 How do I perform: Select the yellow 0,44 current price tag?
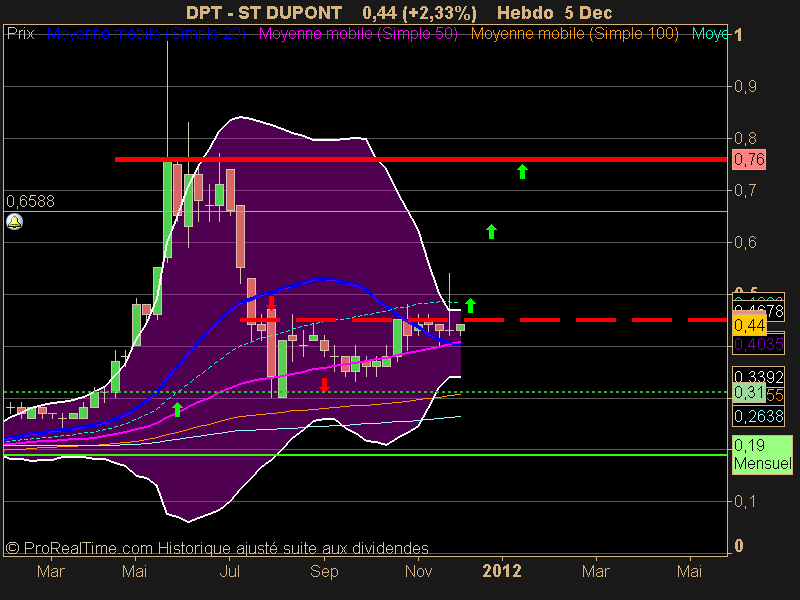(749, 325)
